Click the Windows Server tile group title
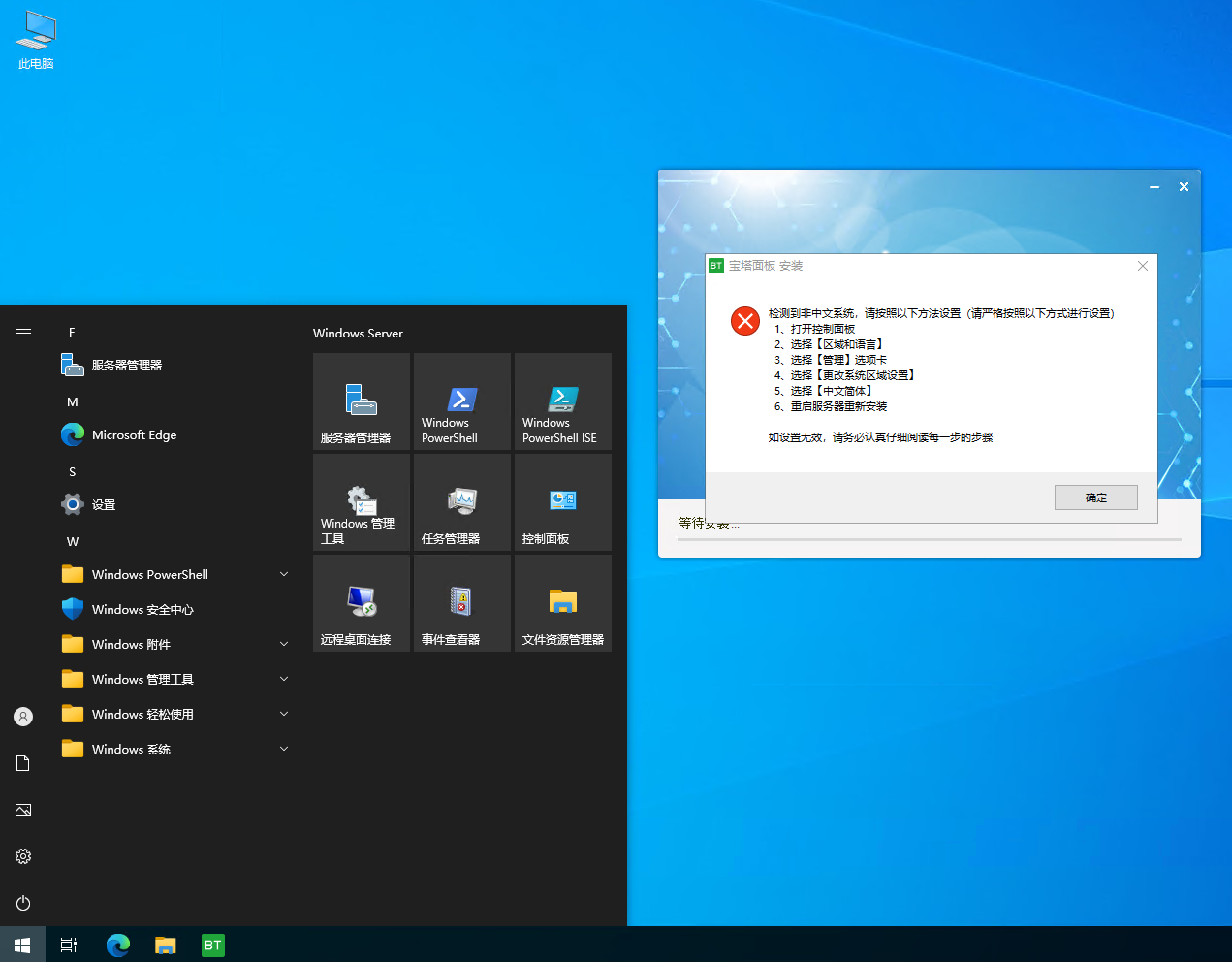The height and width of the screenshot is (962, 1232). click(x=358, y=333)
